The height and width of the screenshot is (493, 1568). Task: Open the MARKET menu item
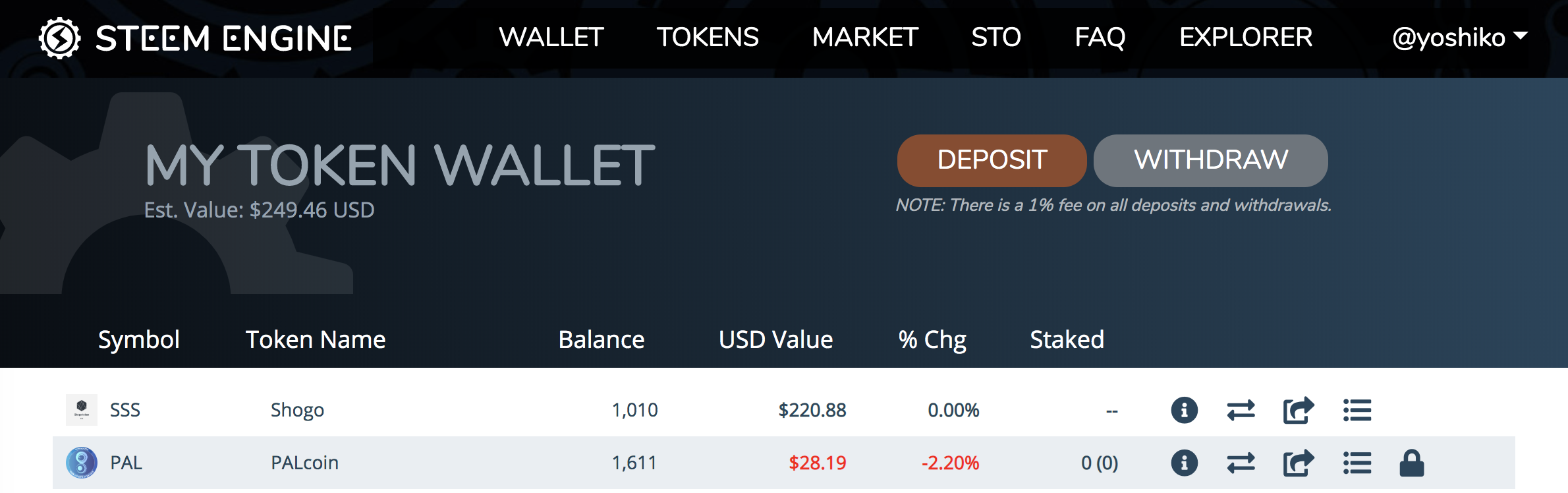[x=865, y=38]
